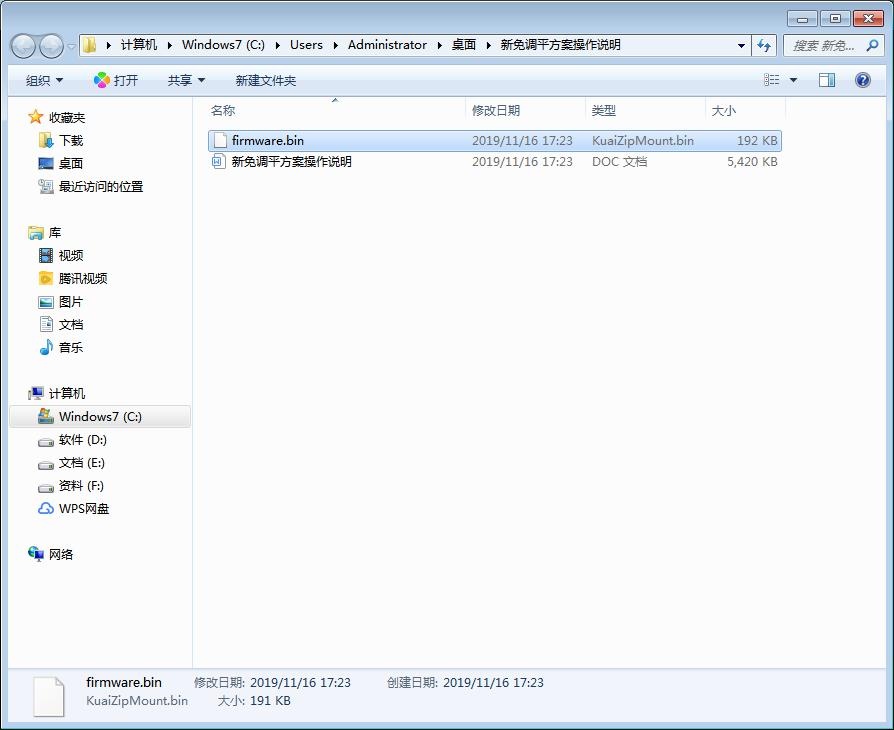This screenshot has width=894, height=730.
Task: Click the 新建文件夹 button
Action: [x=266, y=80]
